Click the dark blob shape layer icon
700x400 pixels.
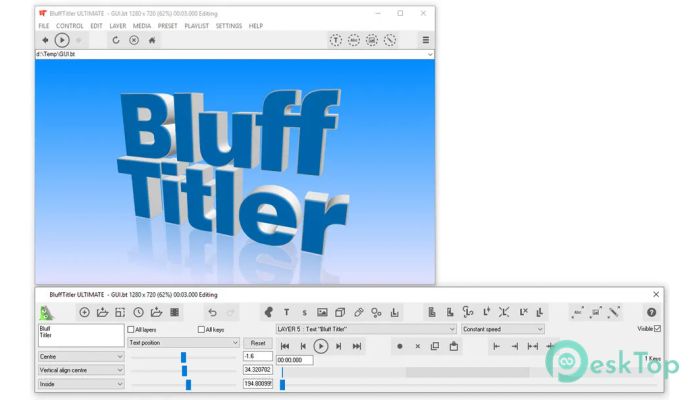pos(268,312)
